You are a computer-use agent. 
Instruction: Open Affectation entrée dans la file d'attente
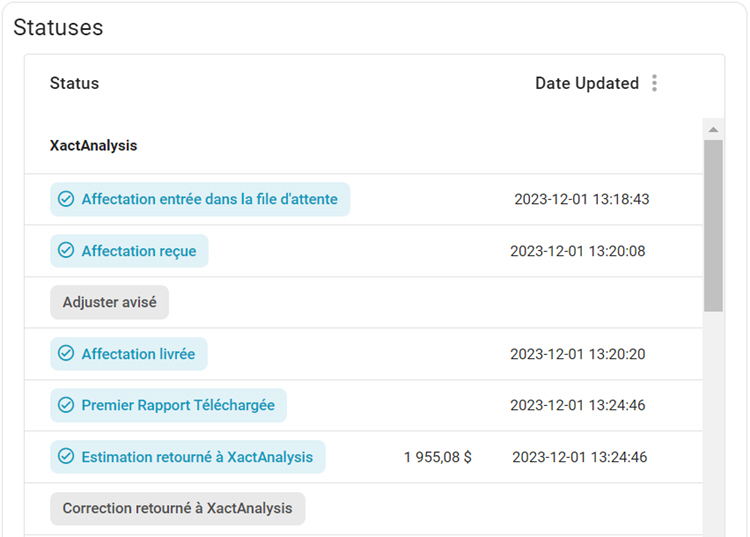209,199
